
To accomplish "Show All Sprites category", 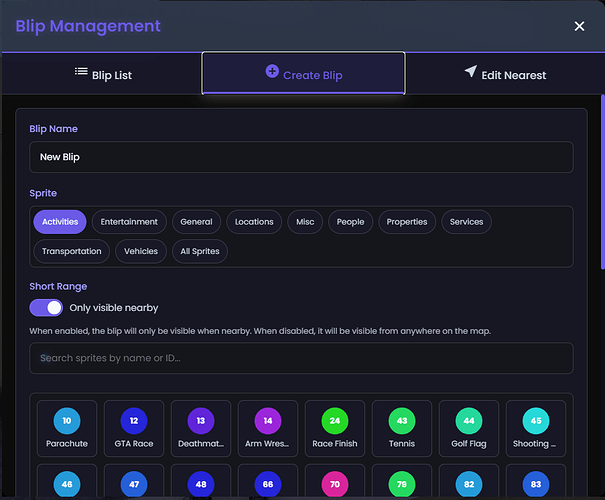I will [201, 251].
